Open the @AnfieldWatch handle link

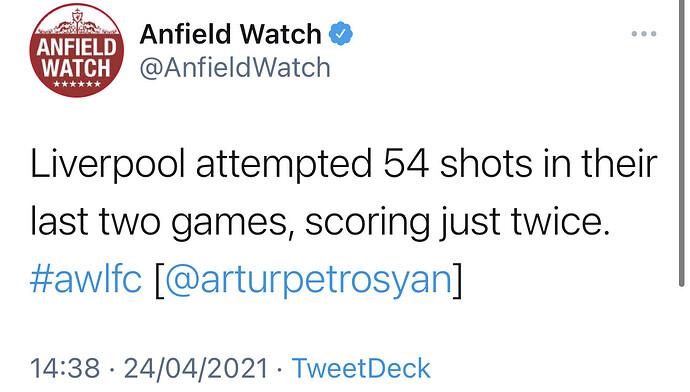(235, 68)
